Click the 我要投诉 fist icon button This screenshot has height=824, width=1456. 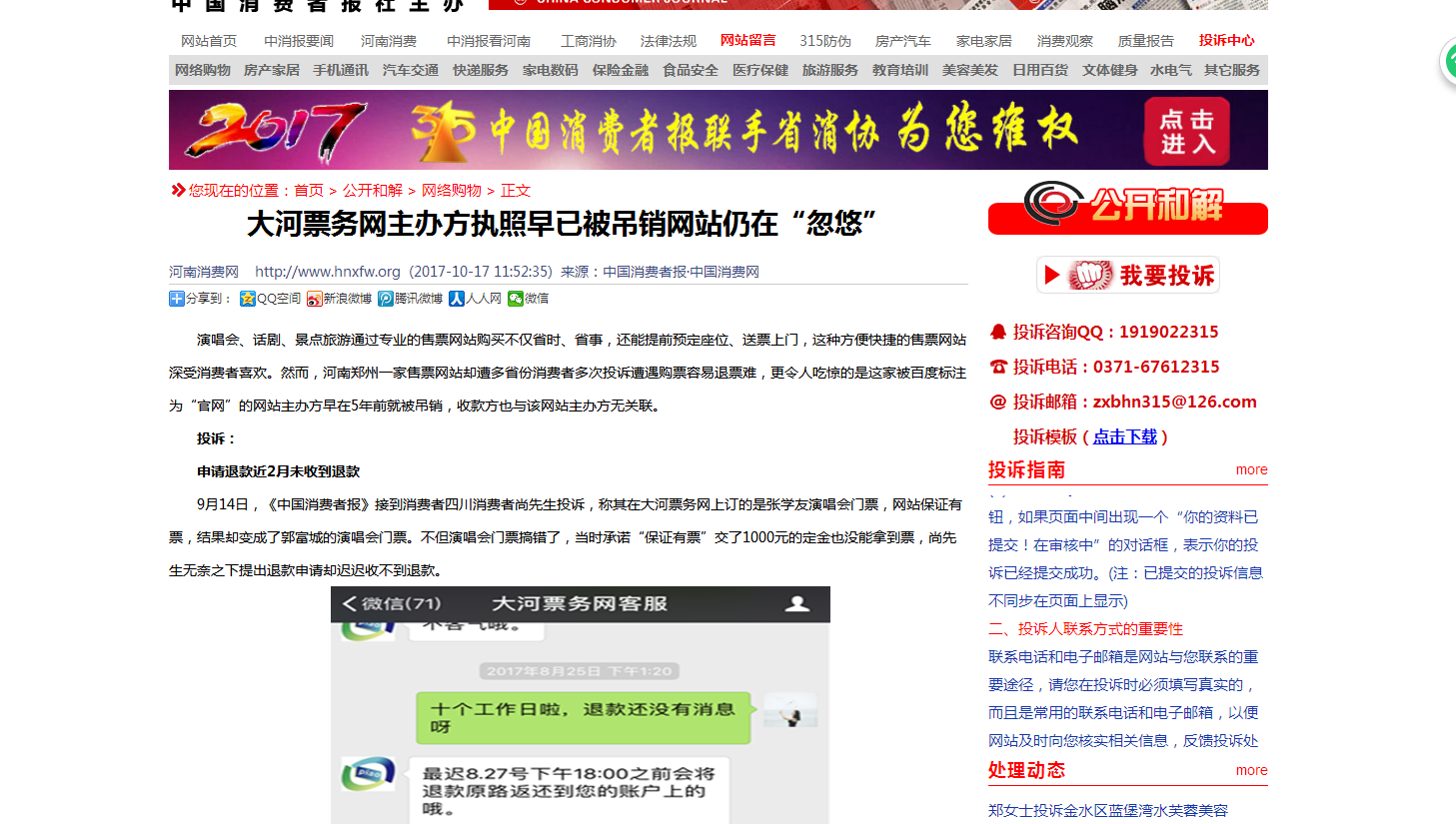pos(1089,275)
